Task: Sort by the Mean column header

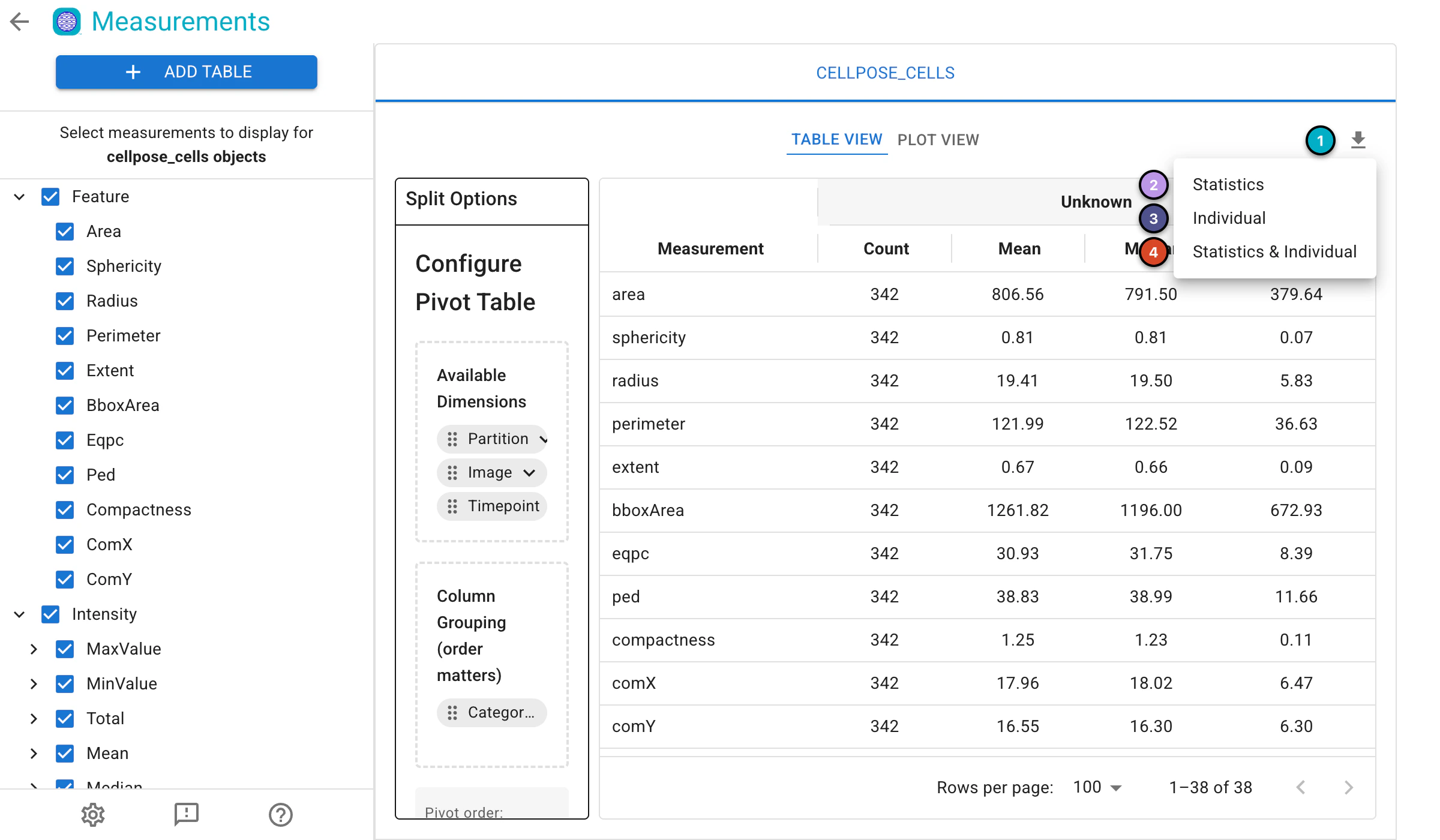Action: [1019, 248]
